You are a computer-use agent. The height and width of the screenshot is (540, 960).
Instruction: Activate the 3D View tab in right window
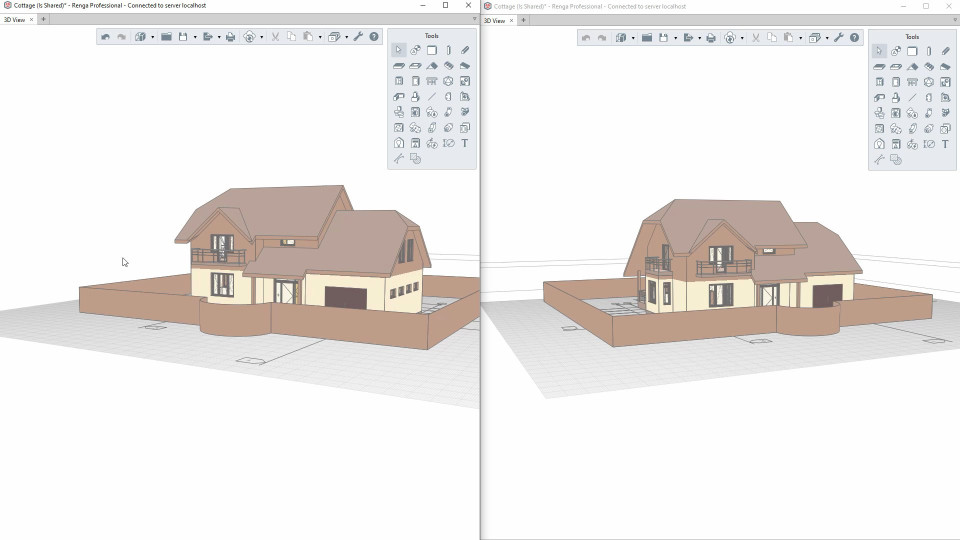(495, 20)
